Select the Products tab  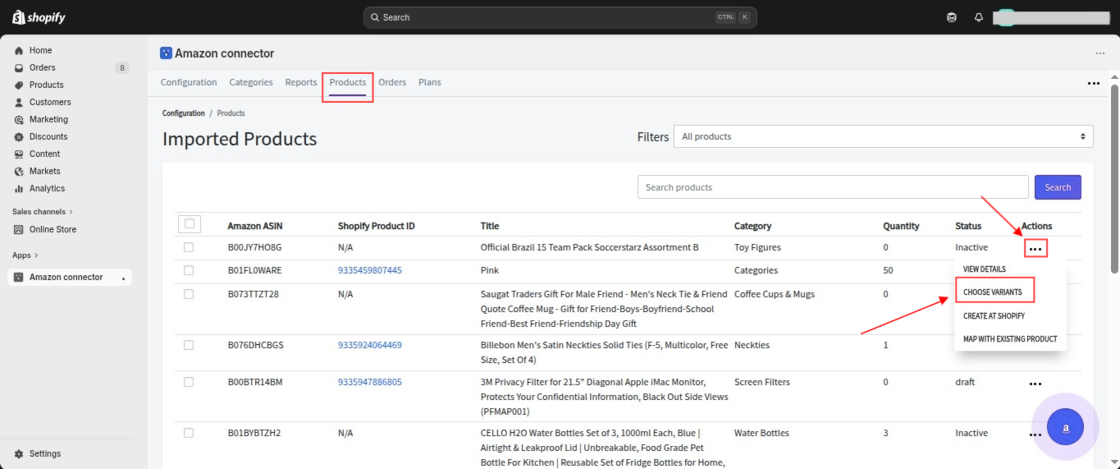click(x=348, y=82)
